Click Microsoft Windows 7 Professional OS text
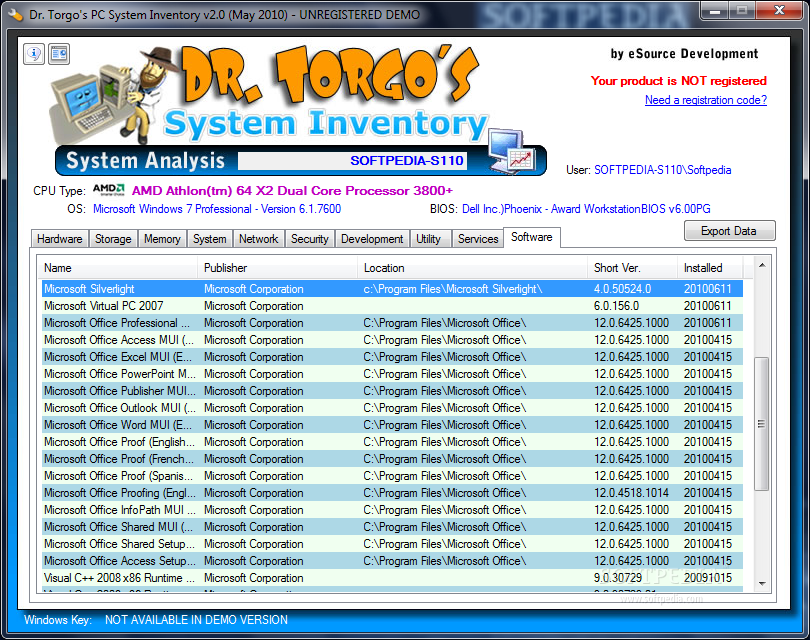 pyautogui.click(x=217, y=209)
